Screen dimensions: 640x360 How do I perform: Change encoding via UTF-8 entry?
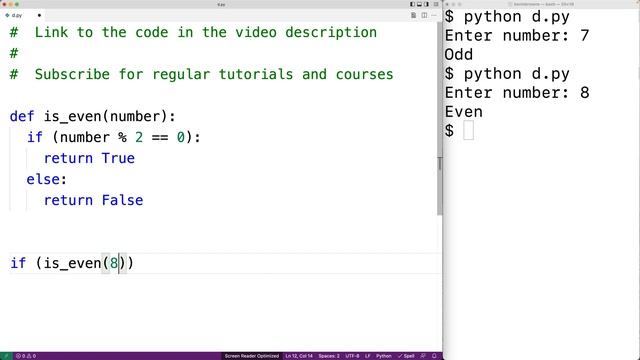pos(352,356)
